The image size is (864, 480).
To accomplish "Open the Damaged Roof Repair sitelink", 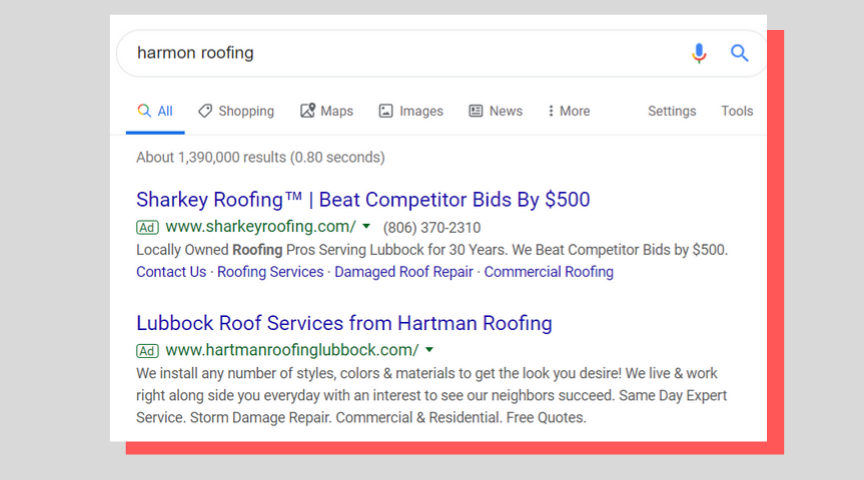I will [404, 272].
